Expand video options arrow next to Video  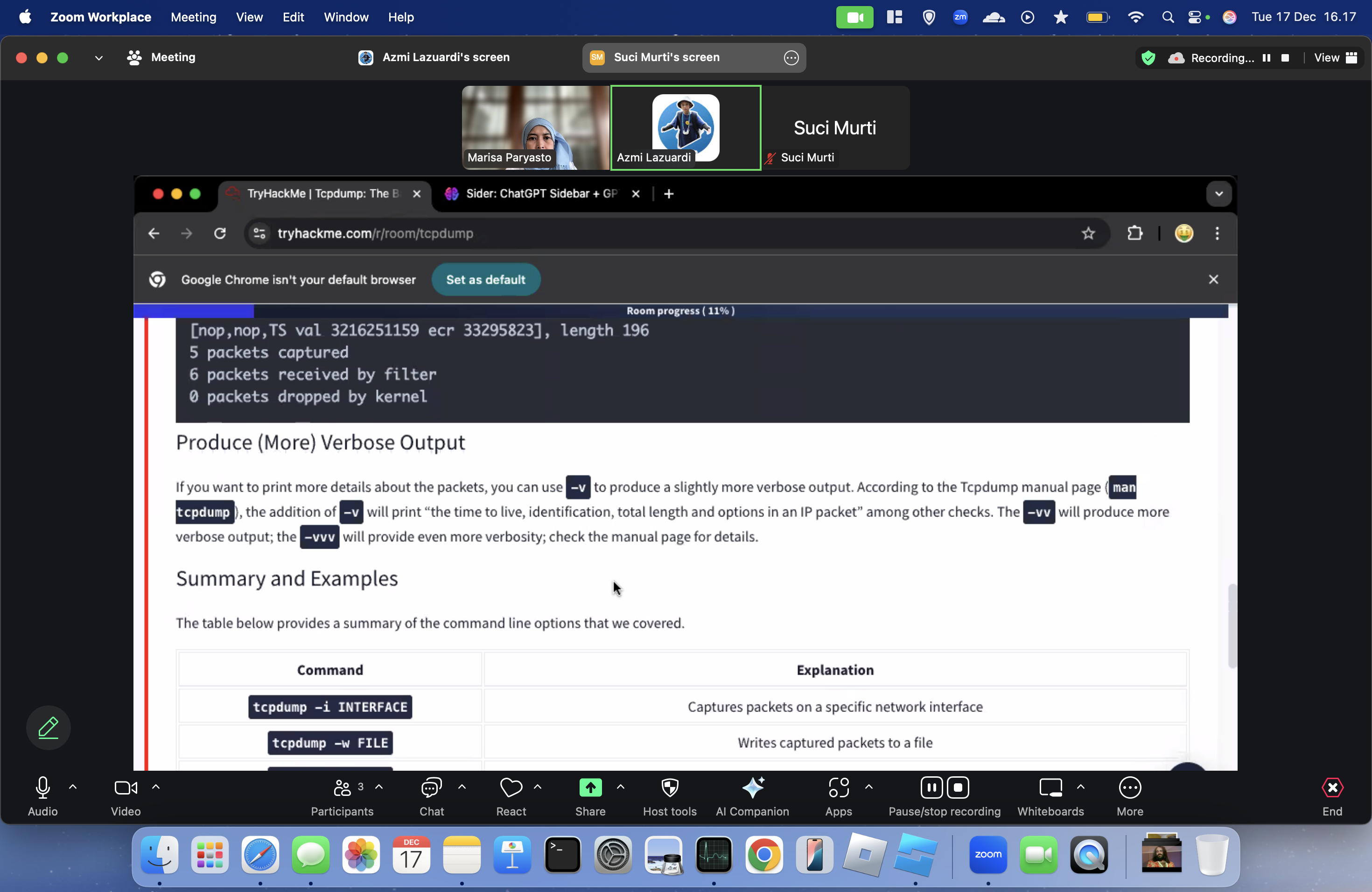click(156, 787)
